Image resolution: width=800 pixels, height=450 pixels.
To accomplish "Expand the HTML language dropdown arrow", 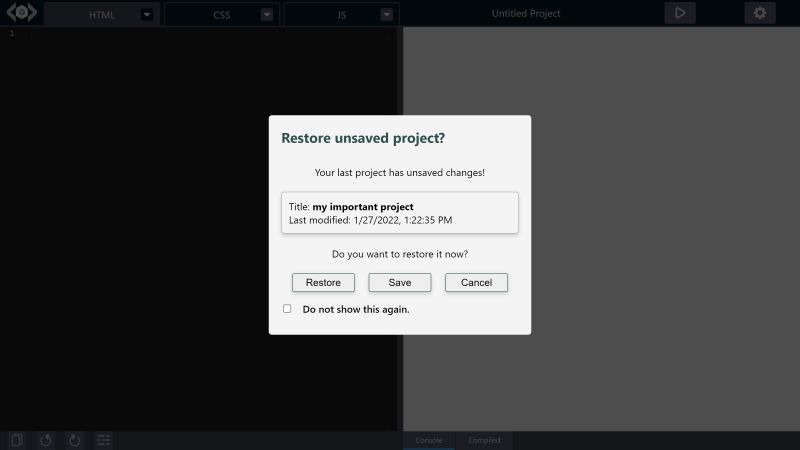I will [147, 15].
